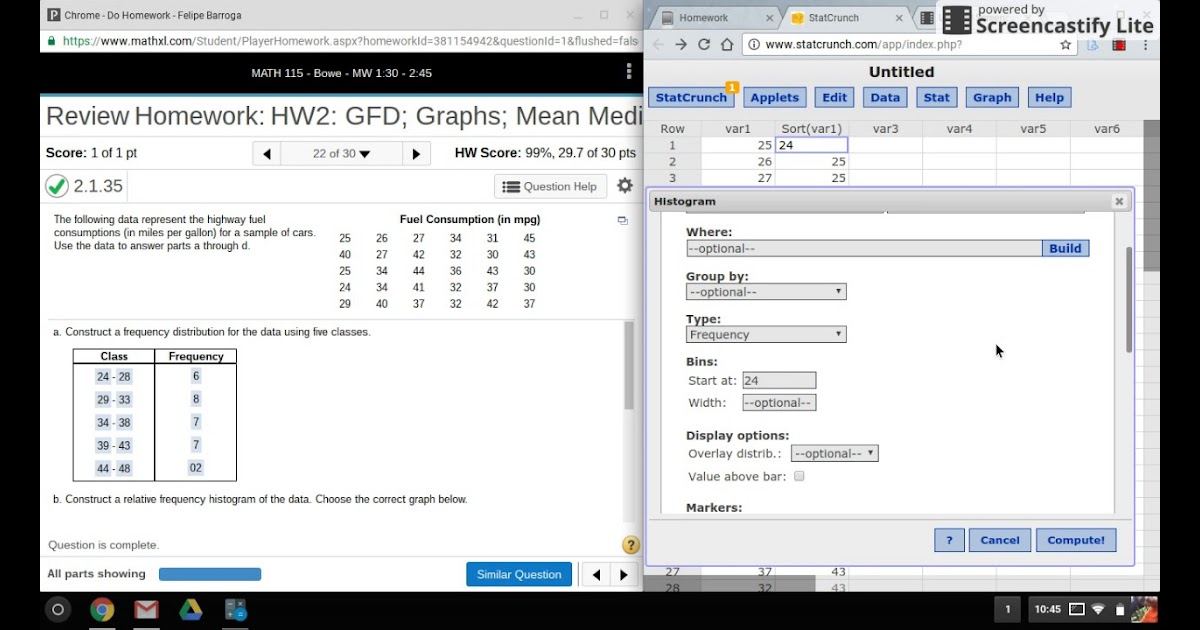
Task: Click Histogram dialog vertical scrollbar
Action: (x=1129, y=300)
